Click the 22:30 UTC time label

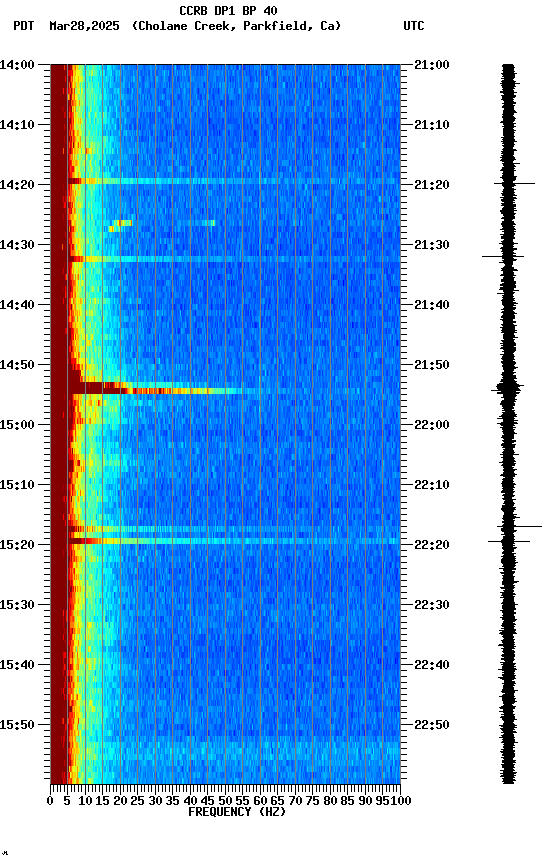(x=432, y=605)
